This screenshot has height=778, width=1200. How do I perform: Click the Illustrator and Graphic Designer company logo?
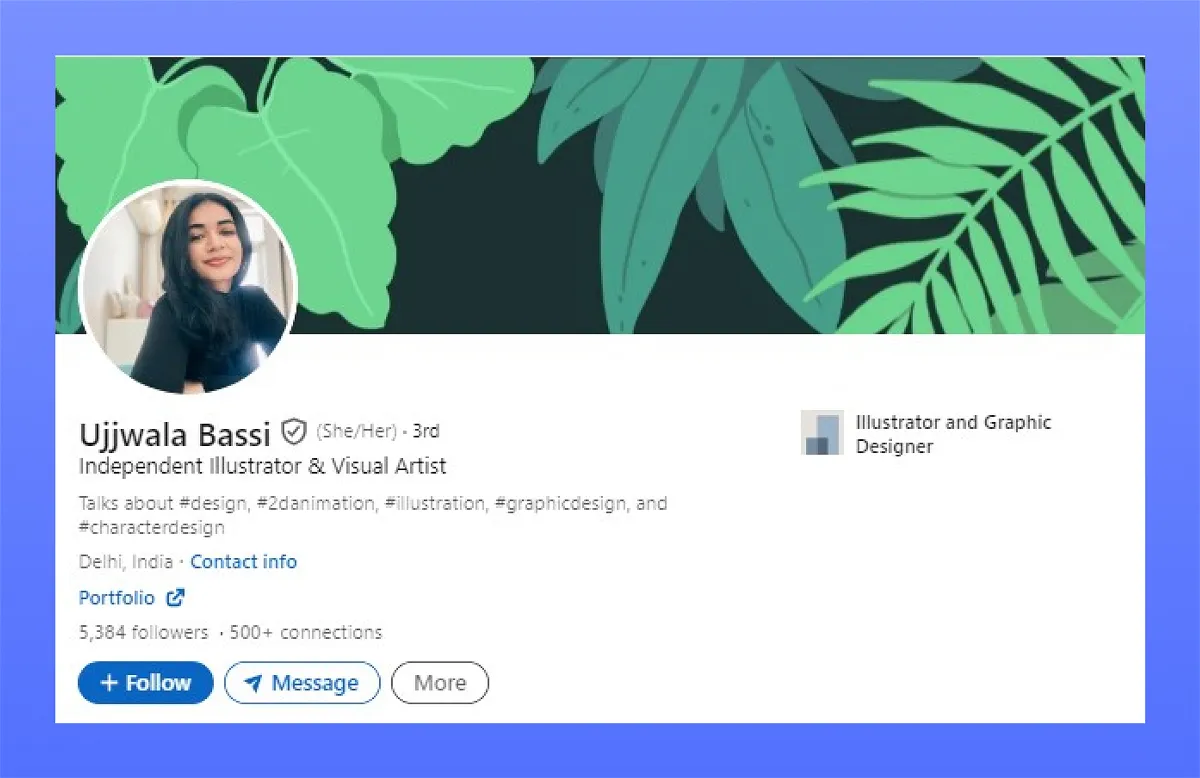click(x=822, y=433)
